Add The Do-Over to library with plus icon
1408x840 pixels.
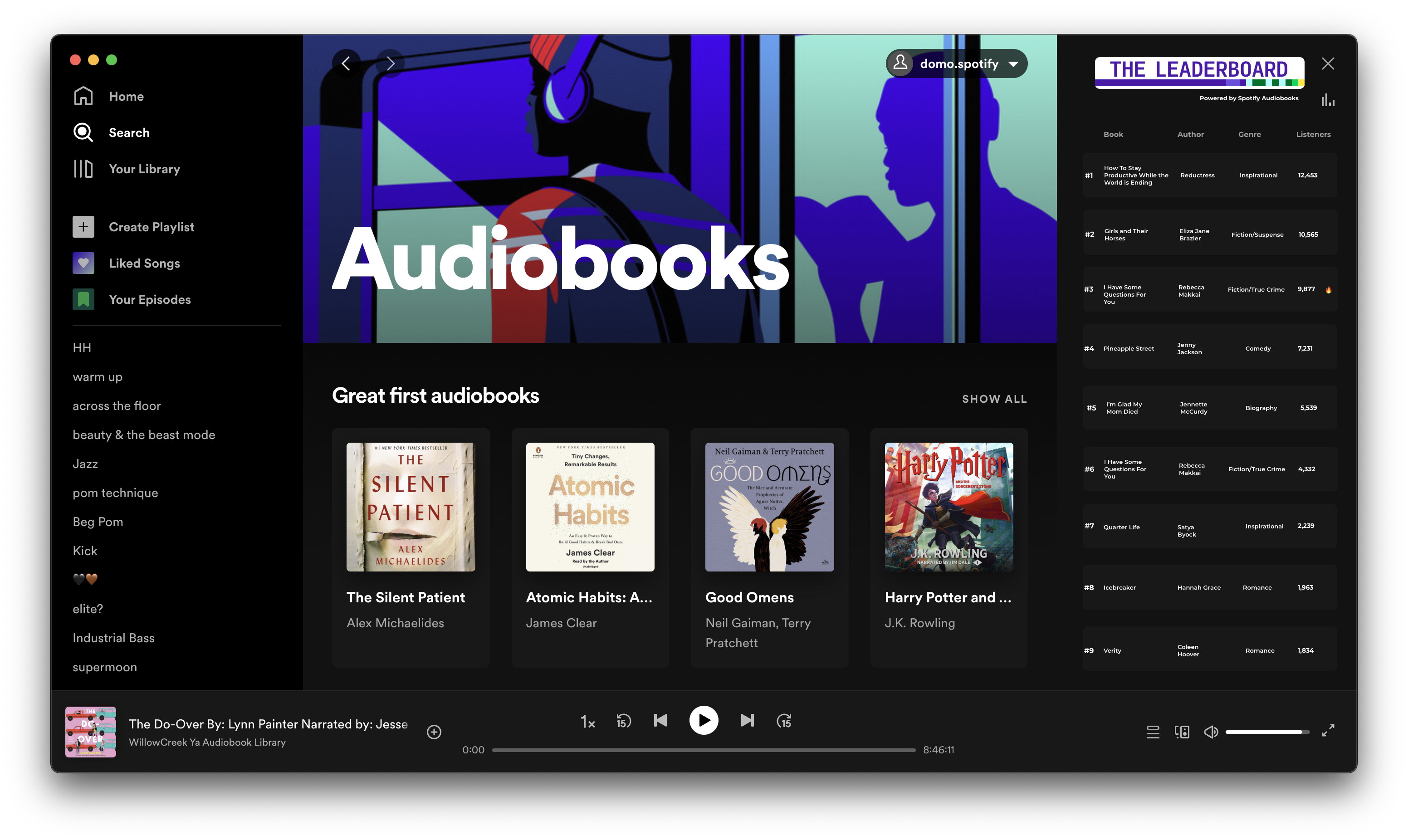[x=434, y=732]
